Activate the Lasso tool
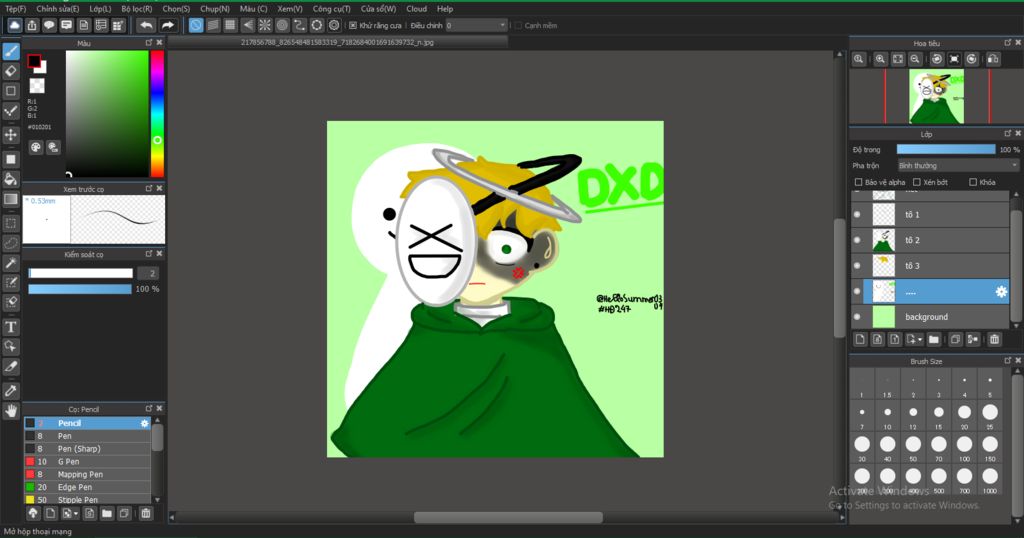This screenshot has height=538, width=1024. (x=11, y=243)
